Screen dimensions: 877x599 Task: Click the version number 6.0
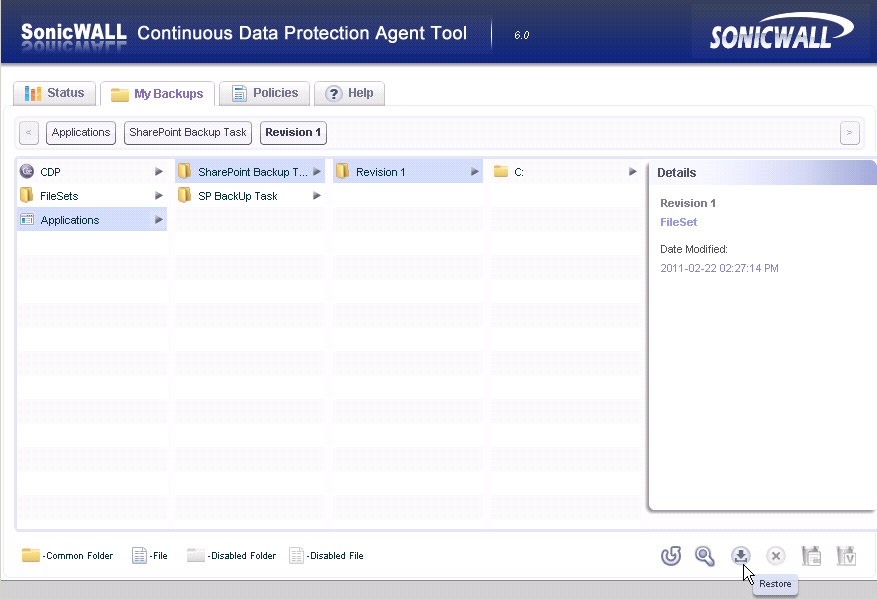click(x=521, y=35)
